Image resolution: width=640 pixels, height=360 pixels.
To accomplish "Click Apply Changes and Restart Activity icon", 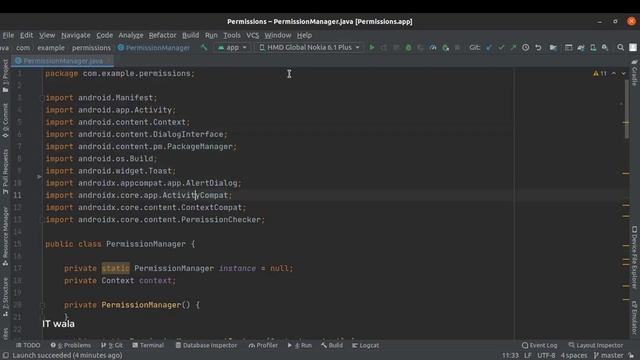I will point(384,48).
